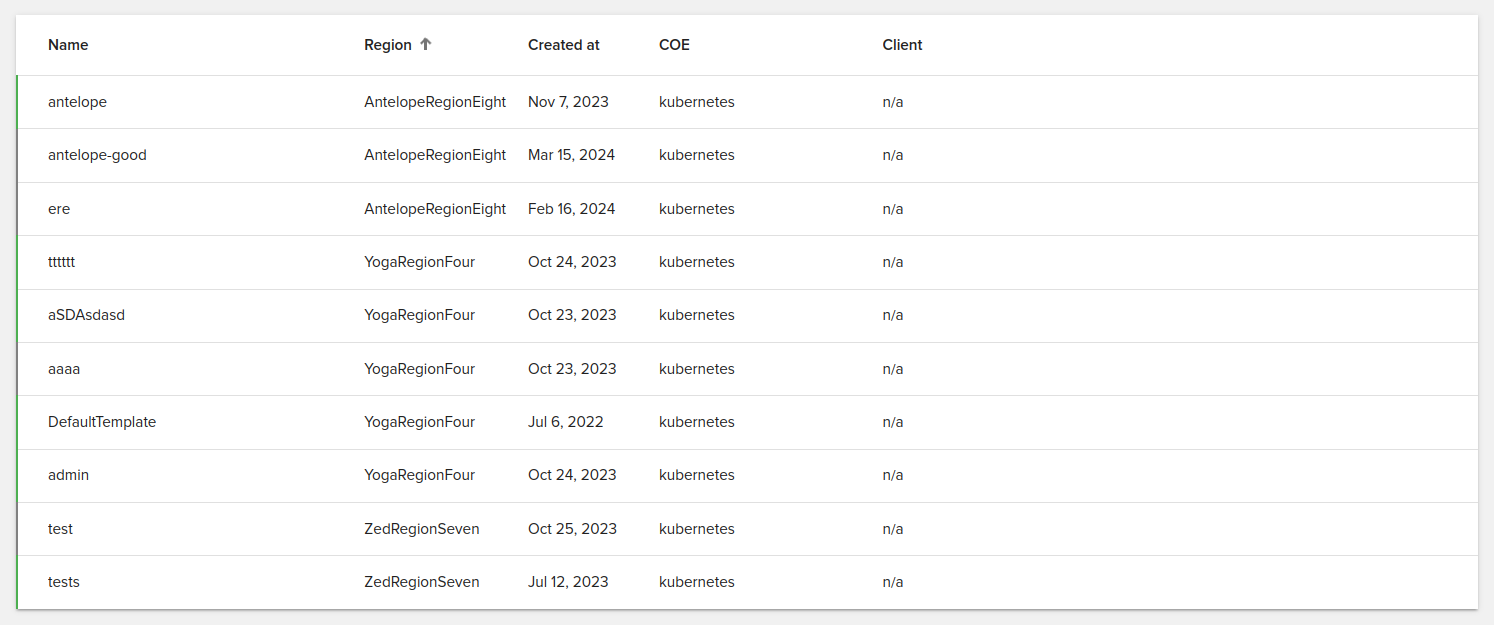
Task: Click the sort arrow beside Region header
Action: click(425, 44)
